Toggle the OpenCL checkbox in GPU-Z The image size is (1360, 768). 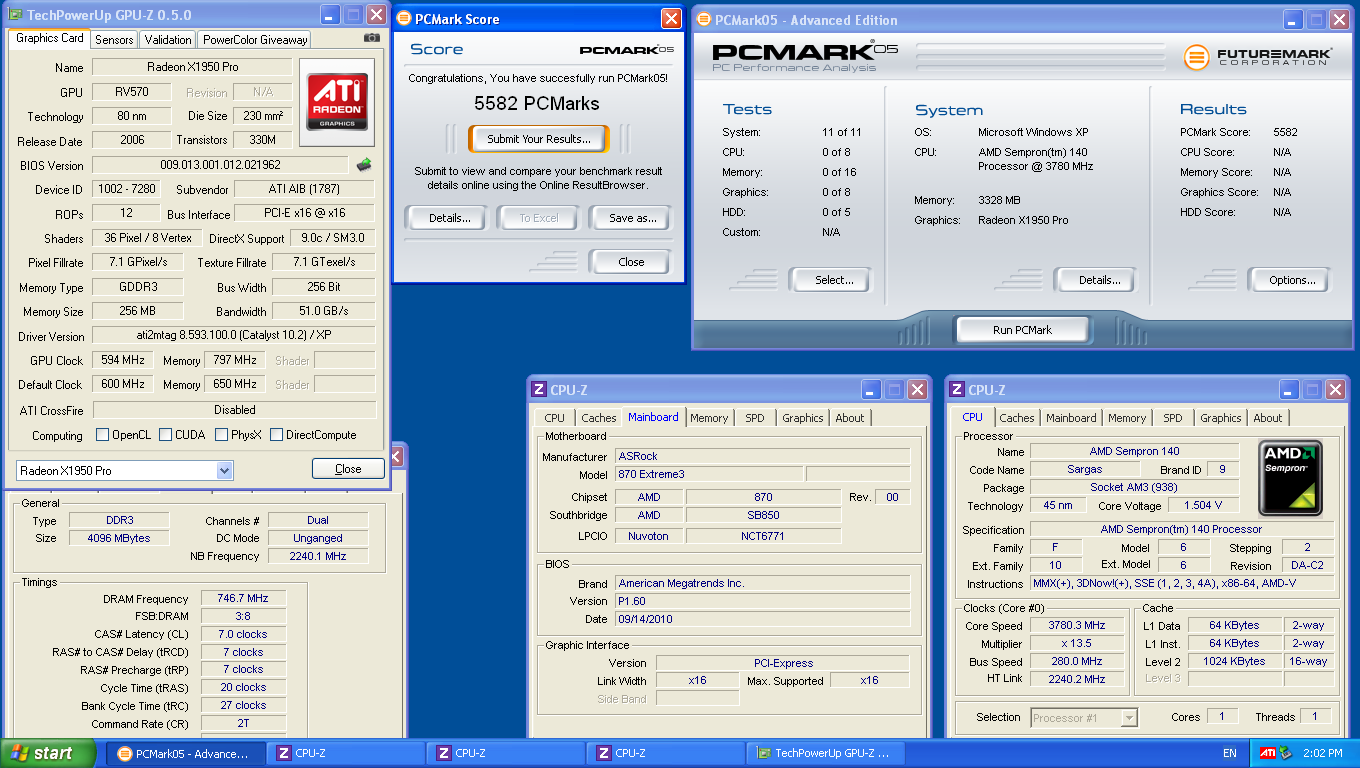tap(102, 435)
